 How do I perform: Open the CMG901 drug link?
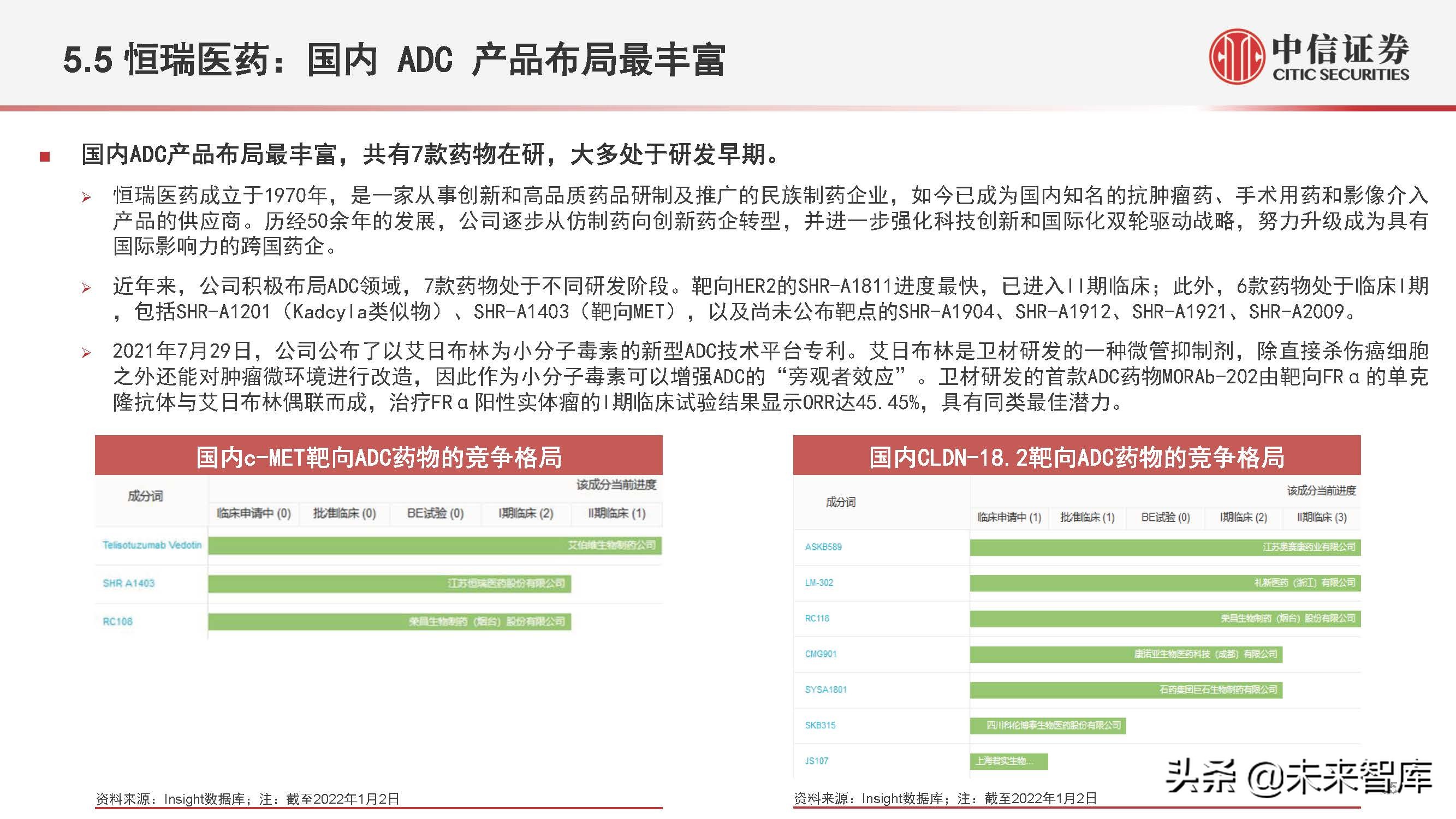click(820, 654)
